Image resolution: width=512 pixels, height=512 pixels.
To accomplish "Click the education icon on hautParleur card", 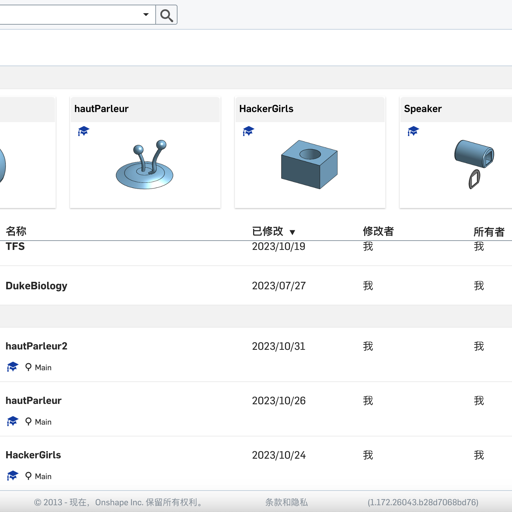I will (x=83, y=131).
